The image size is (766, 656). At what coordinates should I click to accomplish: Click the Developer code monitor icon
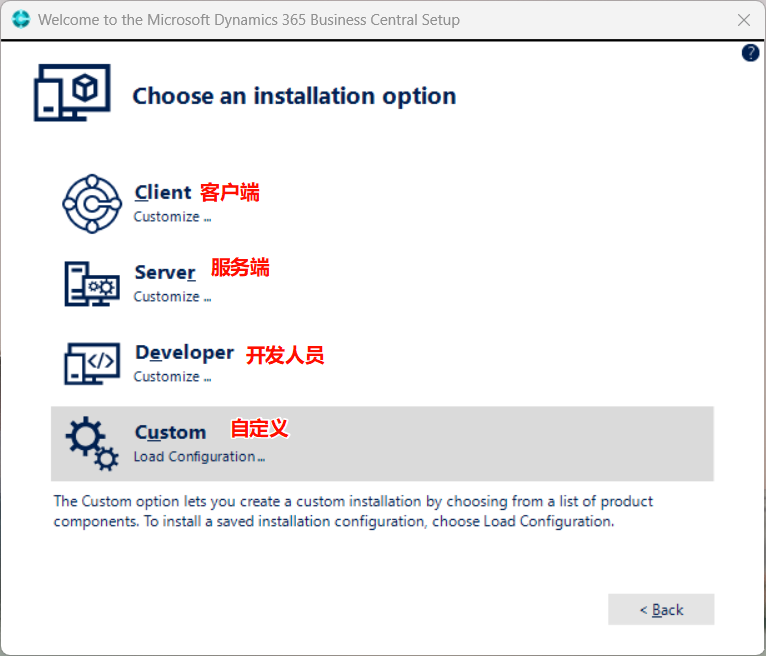pos(92,363)
